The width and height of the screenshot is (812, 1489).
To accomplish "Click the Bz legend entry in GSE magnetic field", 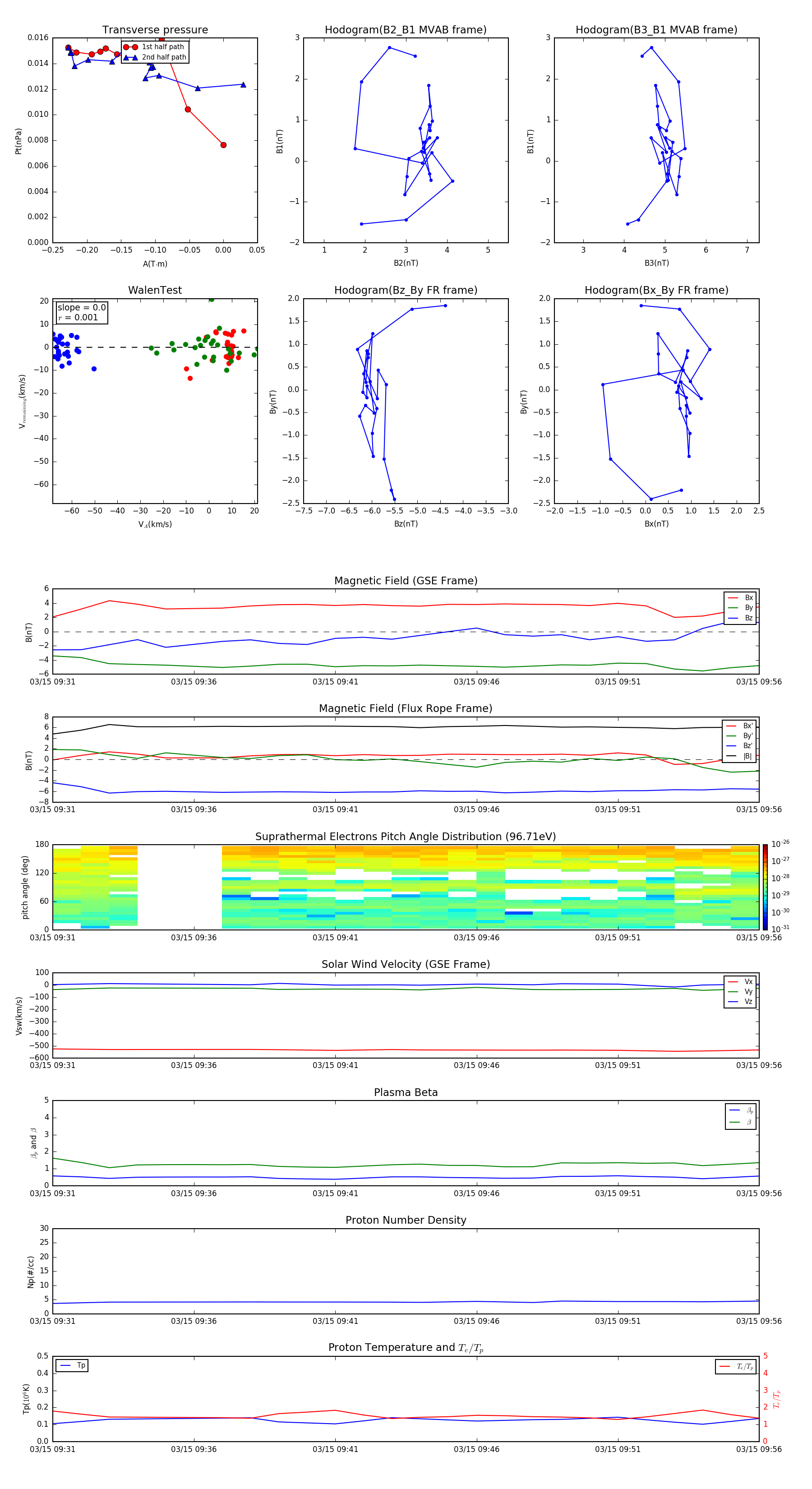I will [740, 618].
